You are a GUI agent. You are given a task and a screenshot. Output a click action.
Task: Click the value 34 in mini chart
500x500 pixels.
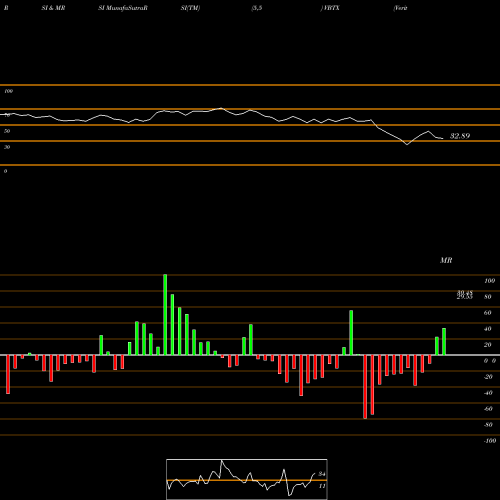point(322,474)
